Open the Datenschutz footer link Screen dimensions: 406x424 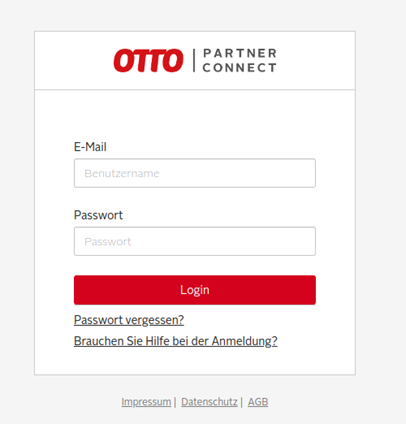pyautogui.click(x=209, y=402)
